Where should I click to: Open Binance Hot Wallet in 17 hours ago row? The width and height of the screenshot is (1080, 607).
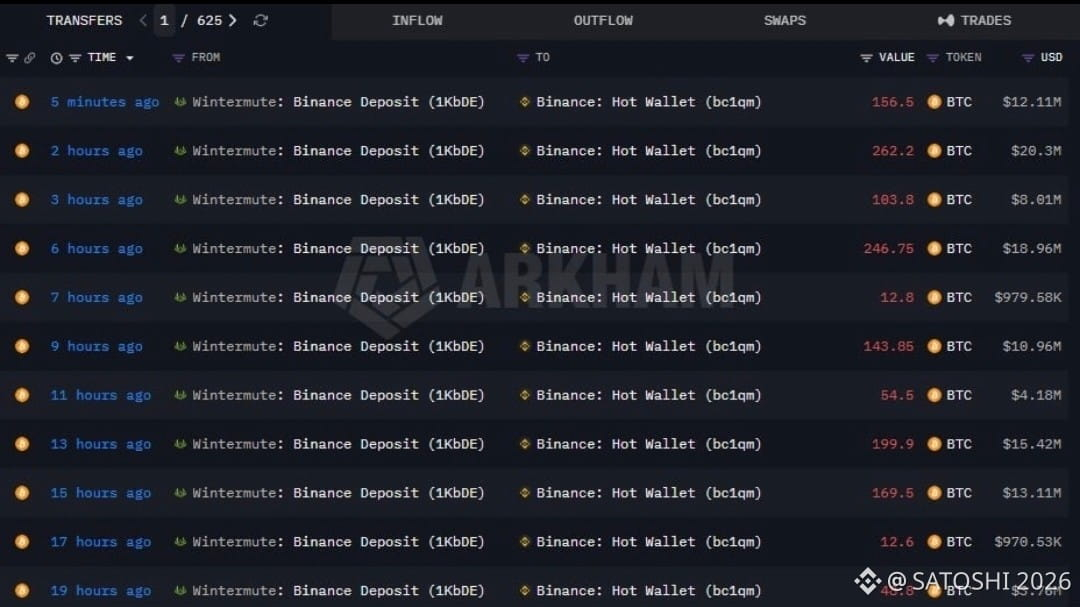tap(649, 542)
